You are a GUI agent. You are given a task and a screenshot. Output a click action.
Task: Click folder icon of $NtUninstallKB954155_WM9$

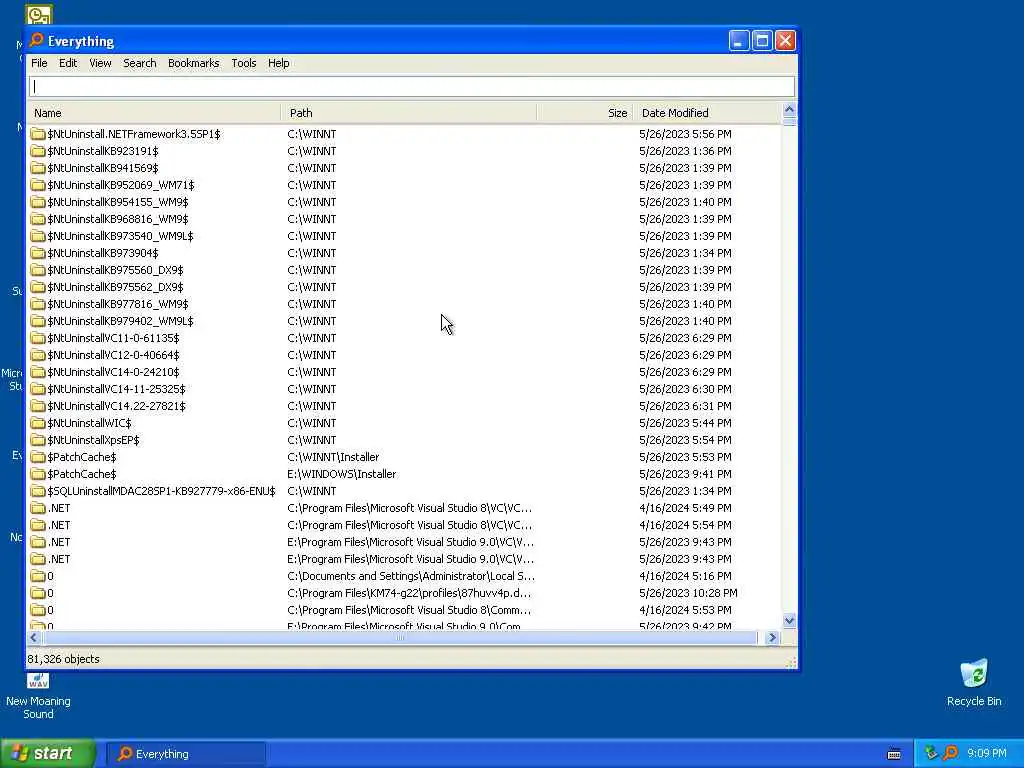pos(38,202)
